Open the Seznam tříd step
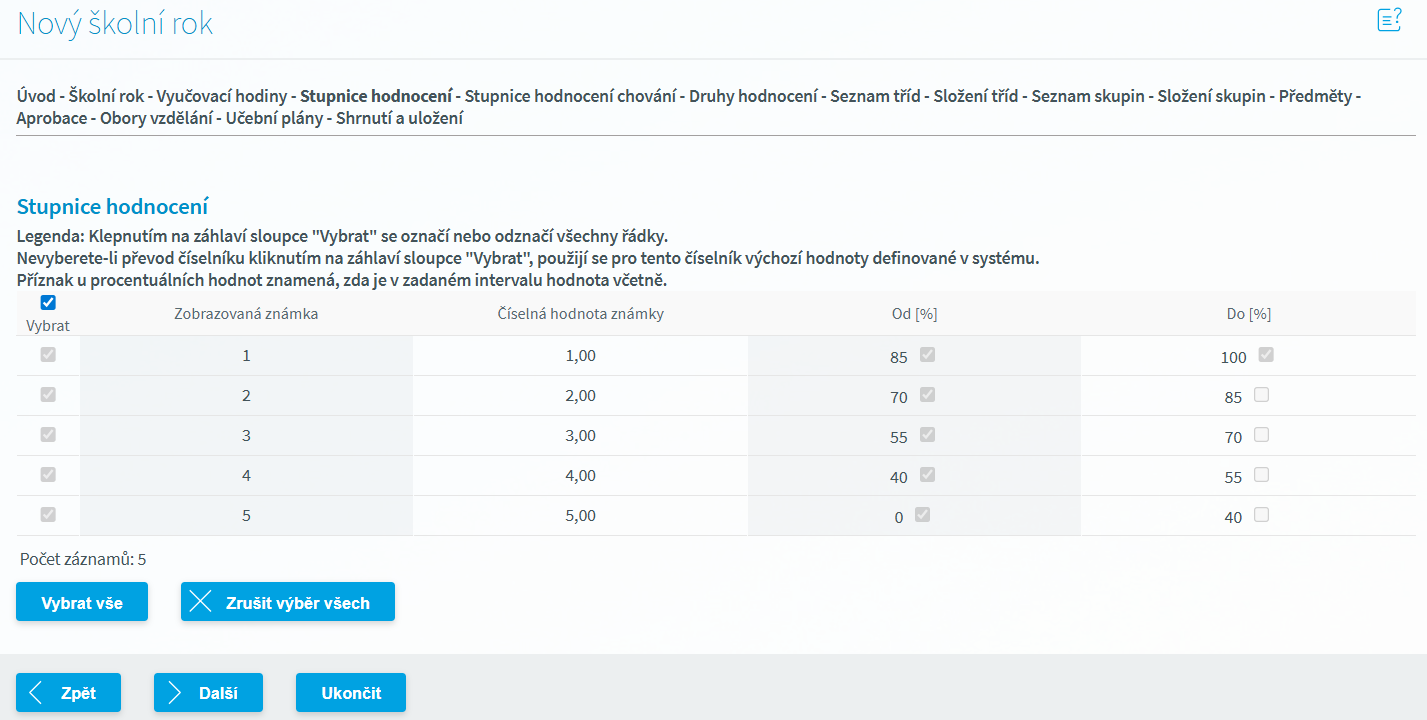Image resolution: width=1427 pixels, height=720 pixels. pos(875,97)
